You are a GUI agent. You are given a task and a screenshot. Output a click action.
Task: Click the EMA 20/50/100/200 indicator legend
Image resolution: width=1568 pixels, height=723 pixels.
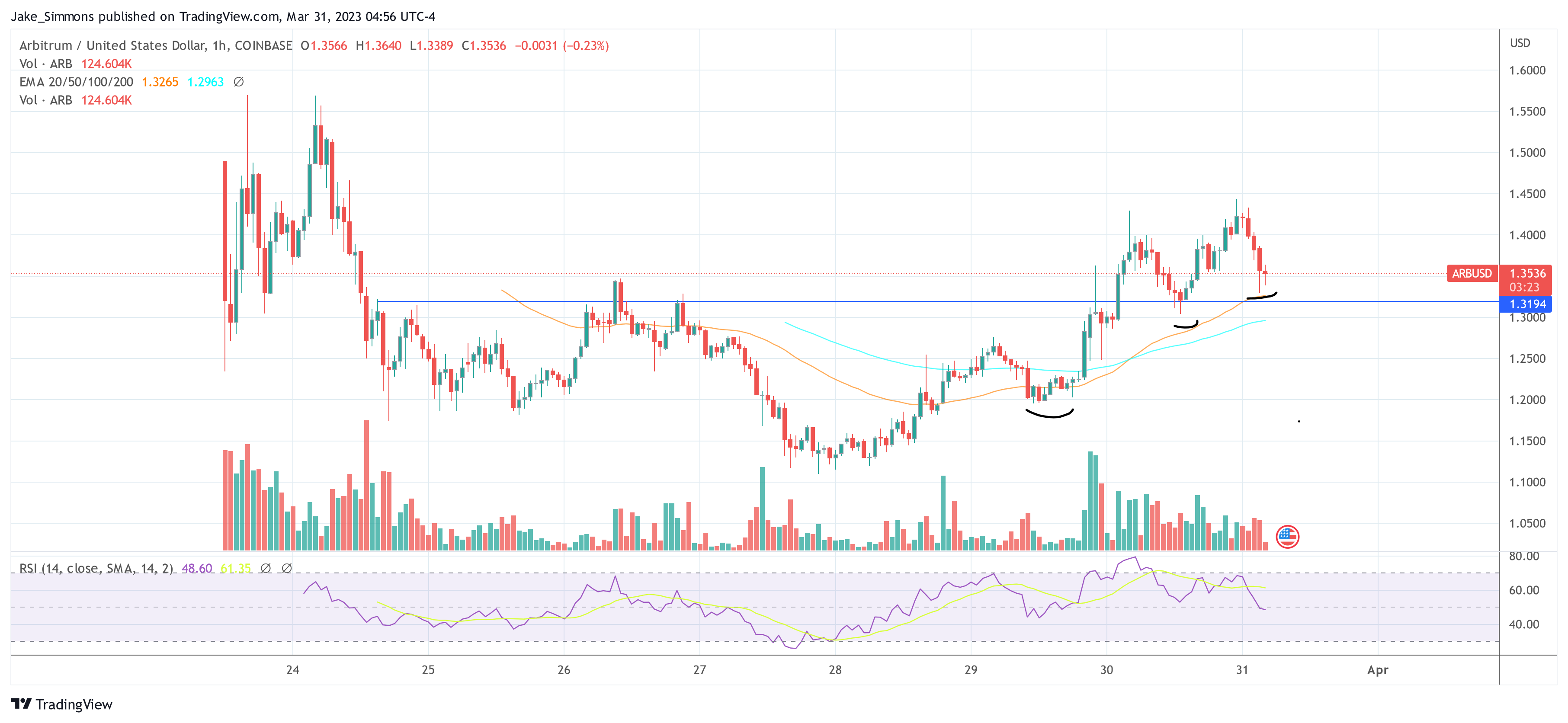[x=76, y=82]
